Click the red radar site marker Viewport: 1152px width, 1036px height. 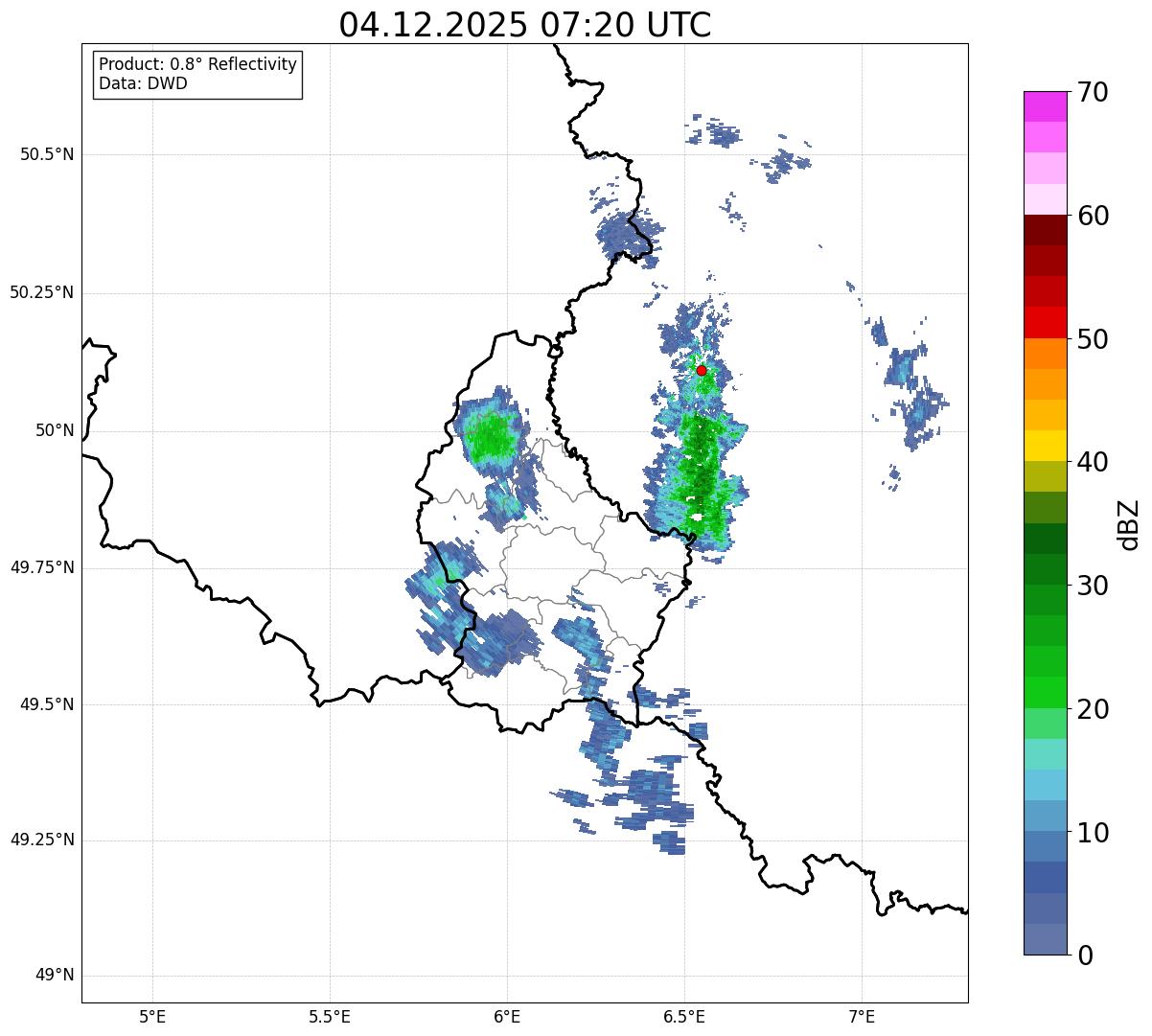coord(702,370)
